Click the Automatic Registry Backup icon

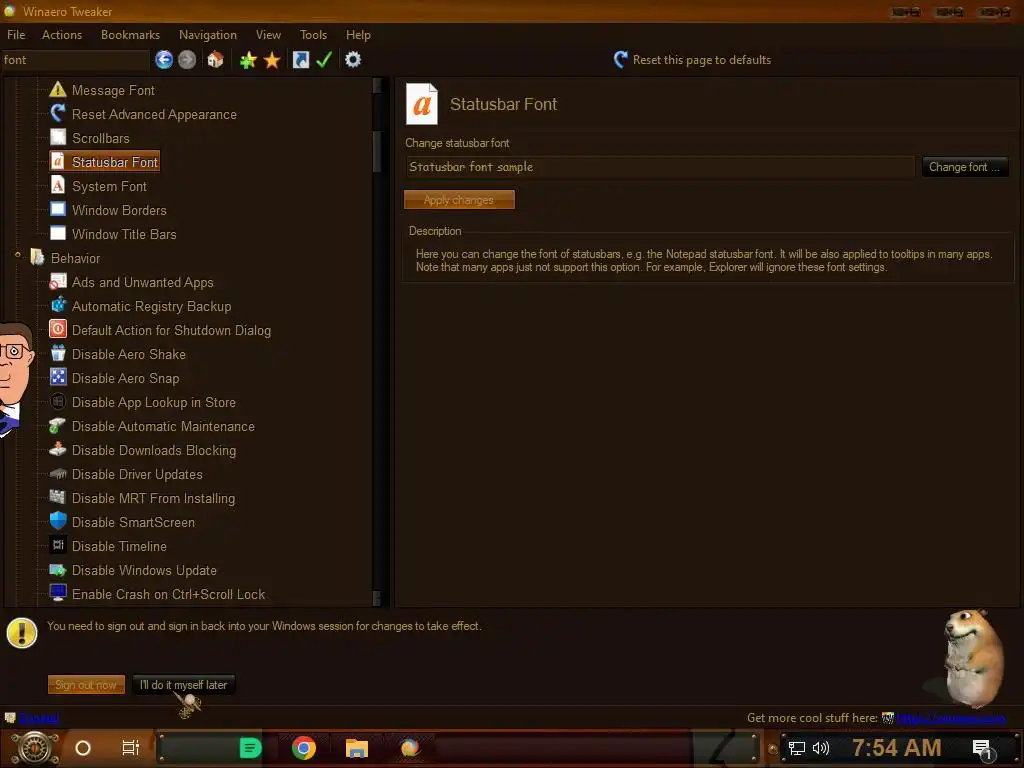58,305
